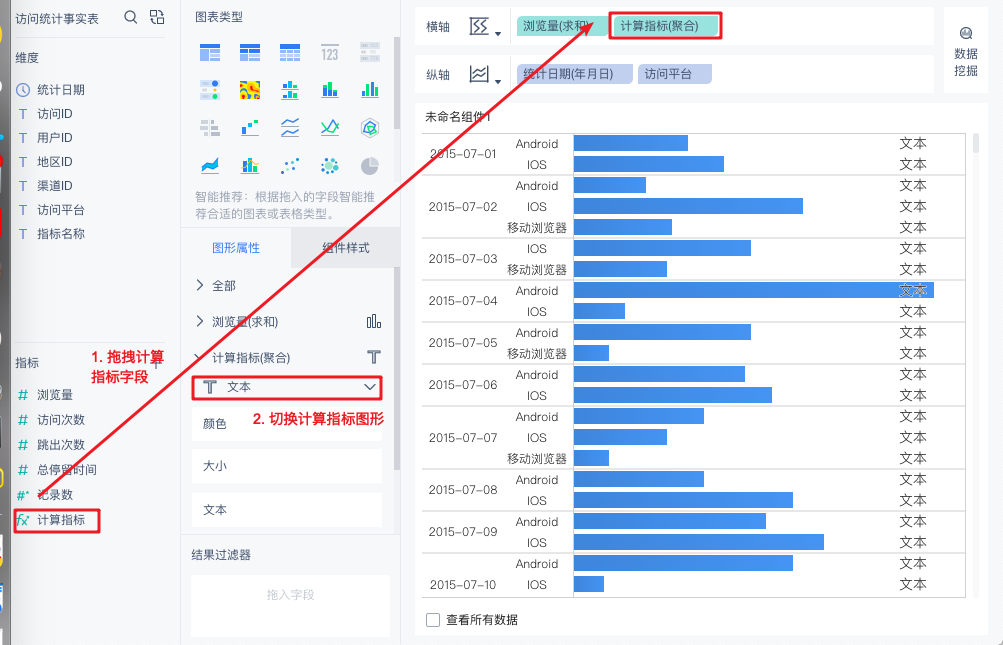
Task: Select the partitioned column chart type
Action: 290,90
